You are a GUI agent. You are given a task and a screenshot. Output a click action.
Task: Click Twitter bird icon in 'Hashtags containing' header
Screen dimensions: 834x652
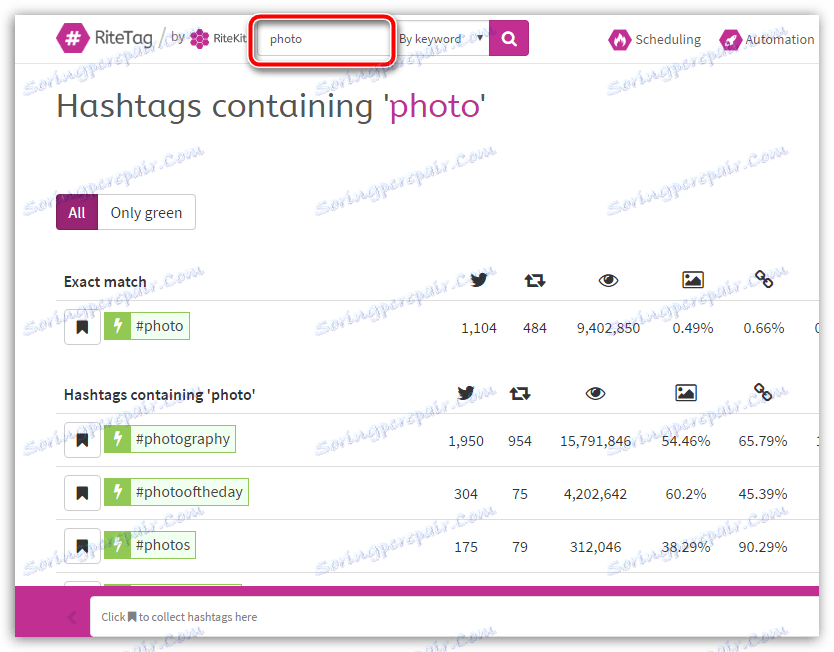pyautogui.click(x=466, y=393)
